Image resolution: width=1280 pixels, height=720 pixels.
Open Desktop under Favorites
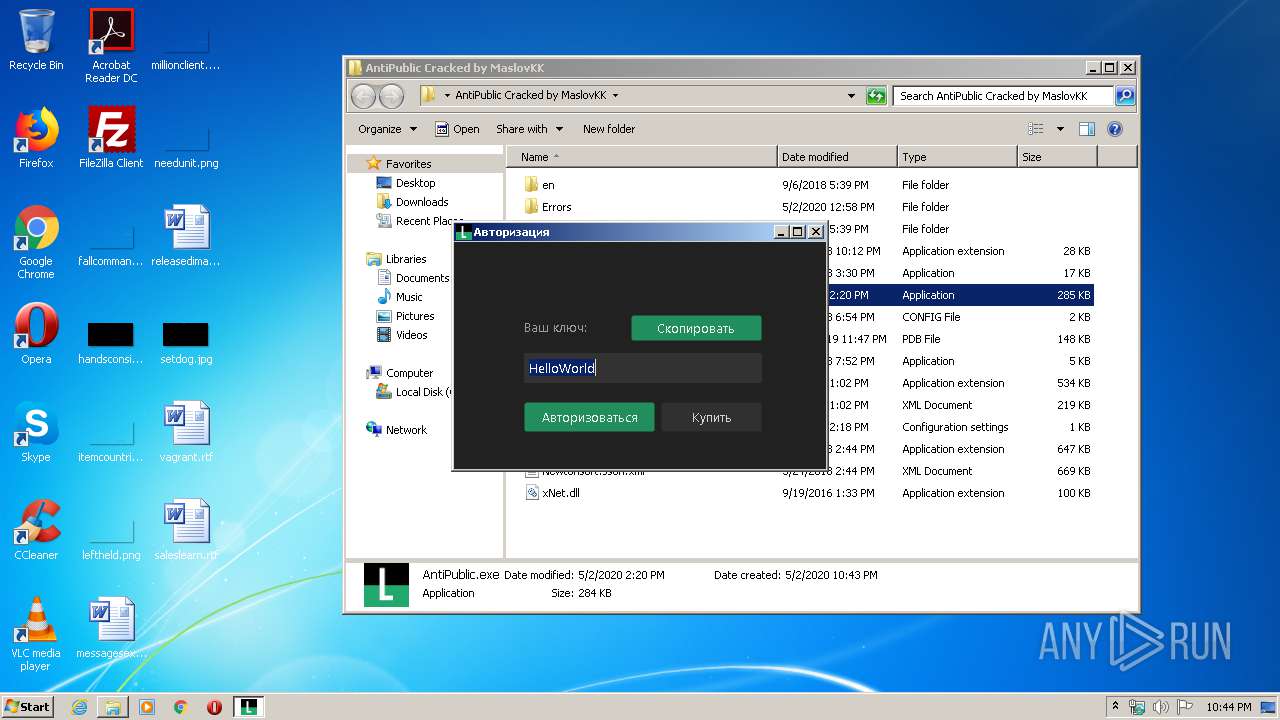tap(415, 183)
